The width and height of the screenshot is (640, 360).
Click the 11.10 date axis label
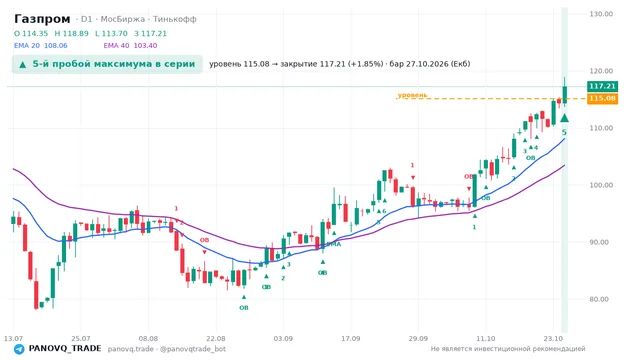pos(486,339)
